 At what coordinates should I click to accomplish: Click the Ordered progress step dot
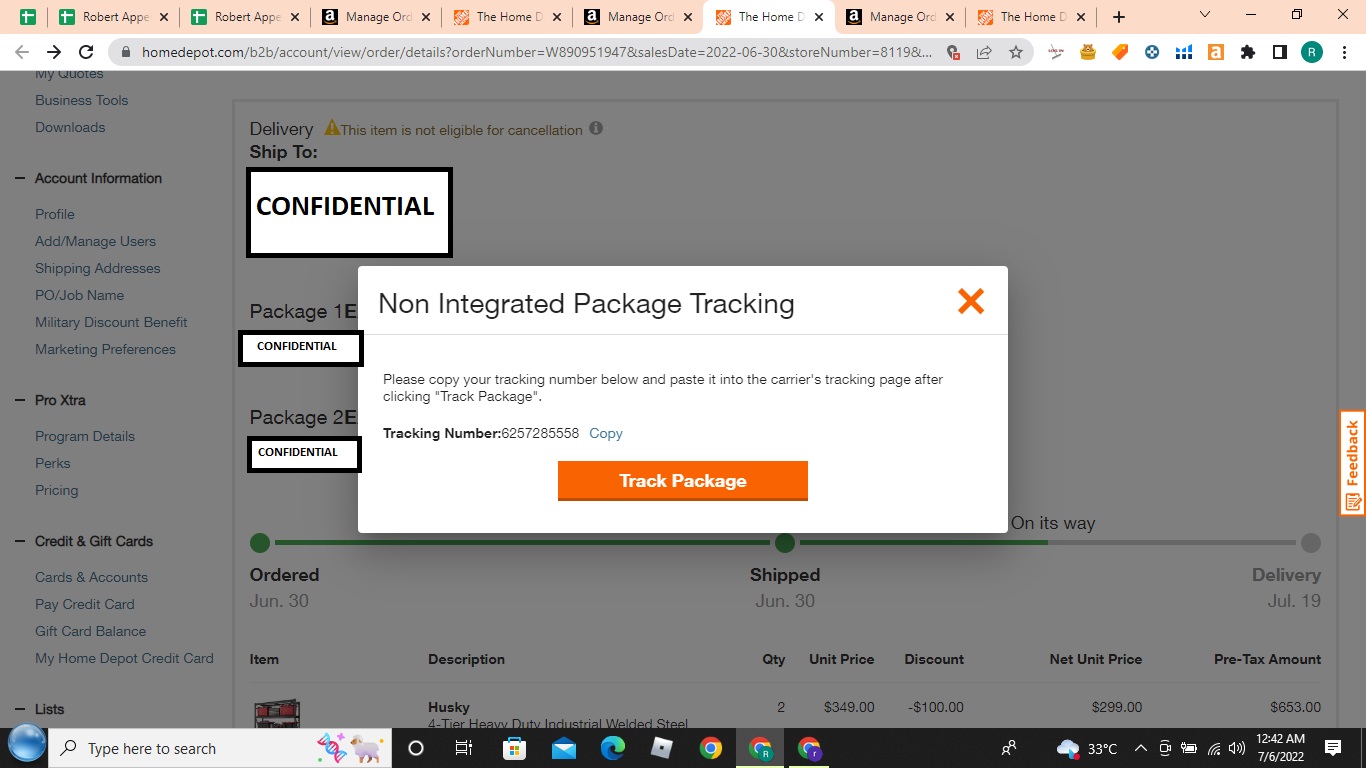[260, 543]
